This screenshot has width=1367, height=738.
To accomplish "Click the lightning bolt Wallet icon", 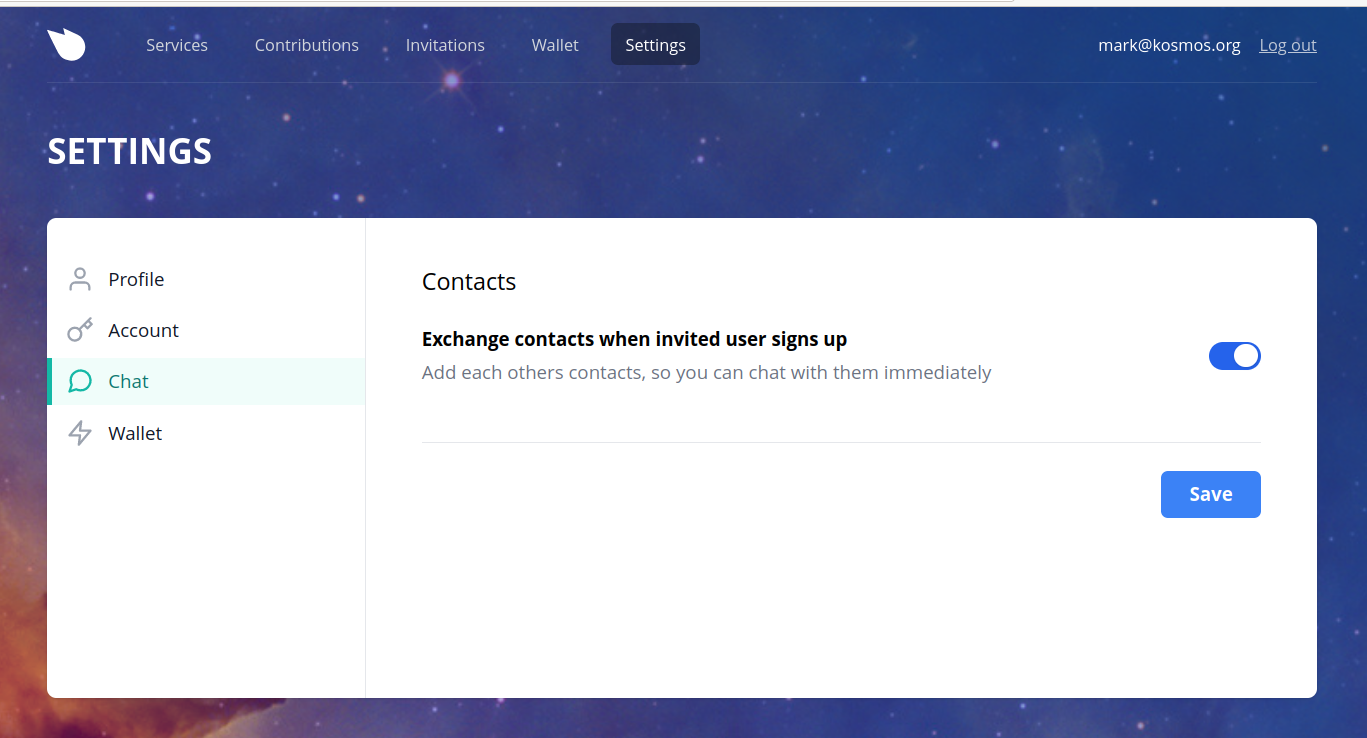I will (x=80, y=433).
